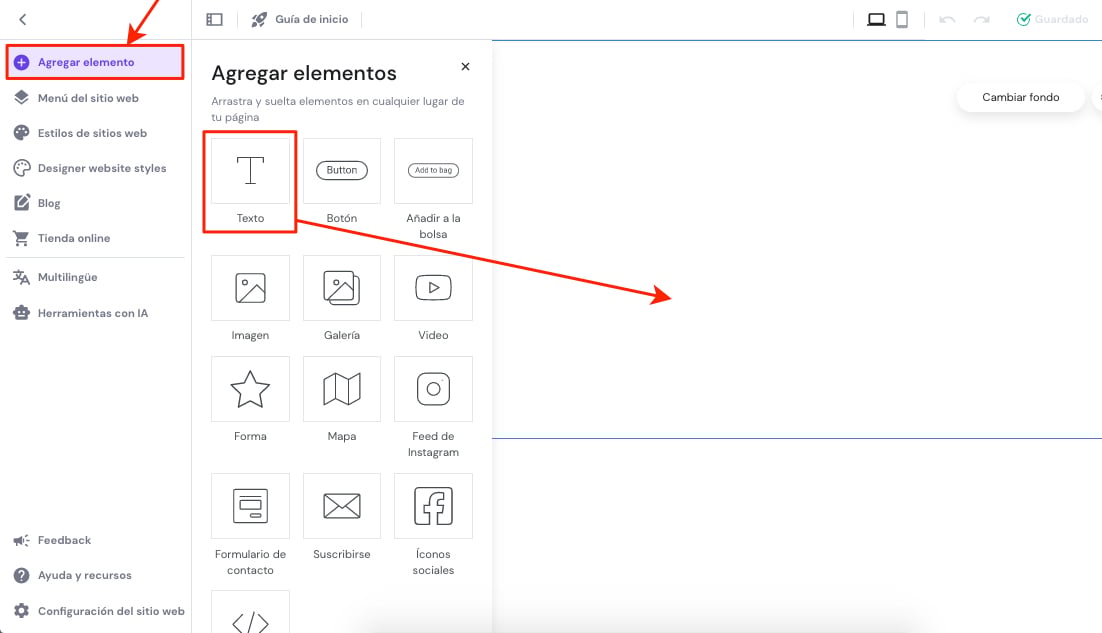Open Multilingüe translation settings
Image resolution: width=1102 pixels, height=633 pixels.
pyautogui.click(x=67, y=277)
